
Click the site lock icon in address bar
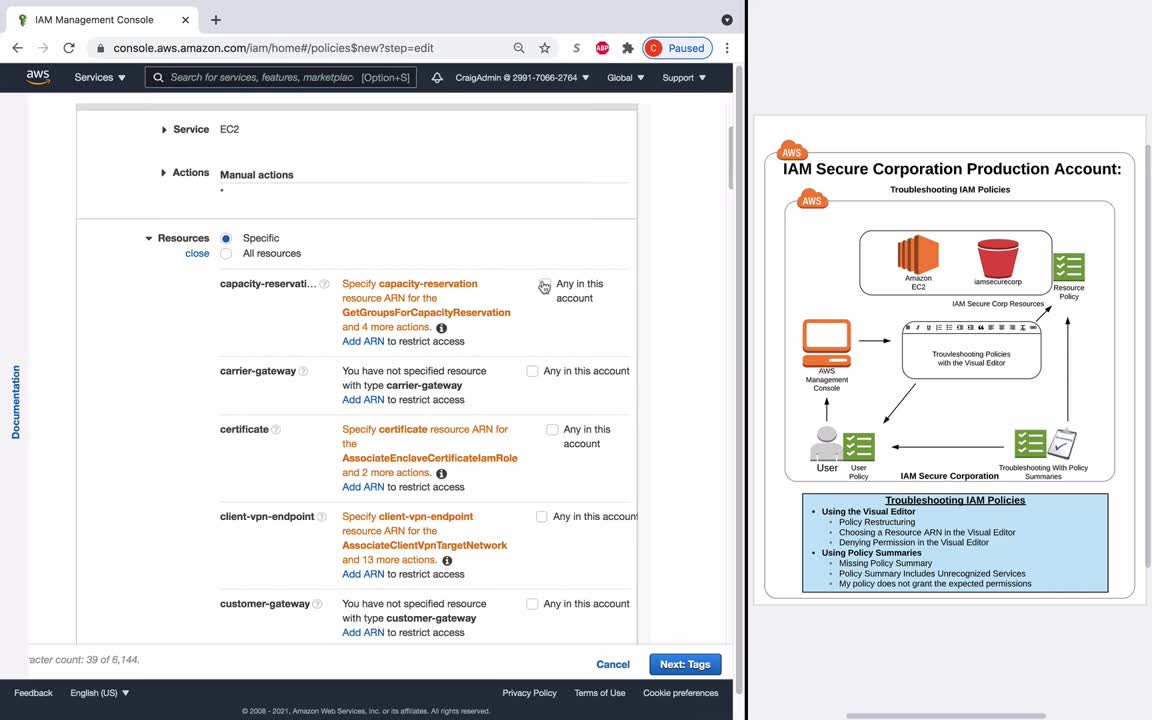[101, 48]
